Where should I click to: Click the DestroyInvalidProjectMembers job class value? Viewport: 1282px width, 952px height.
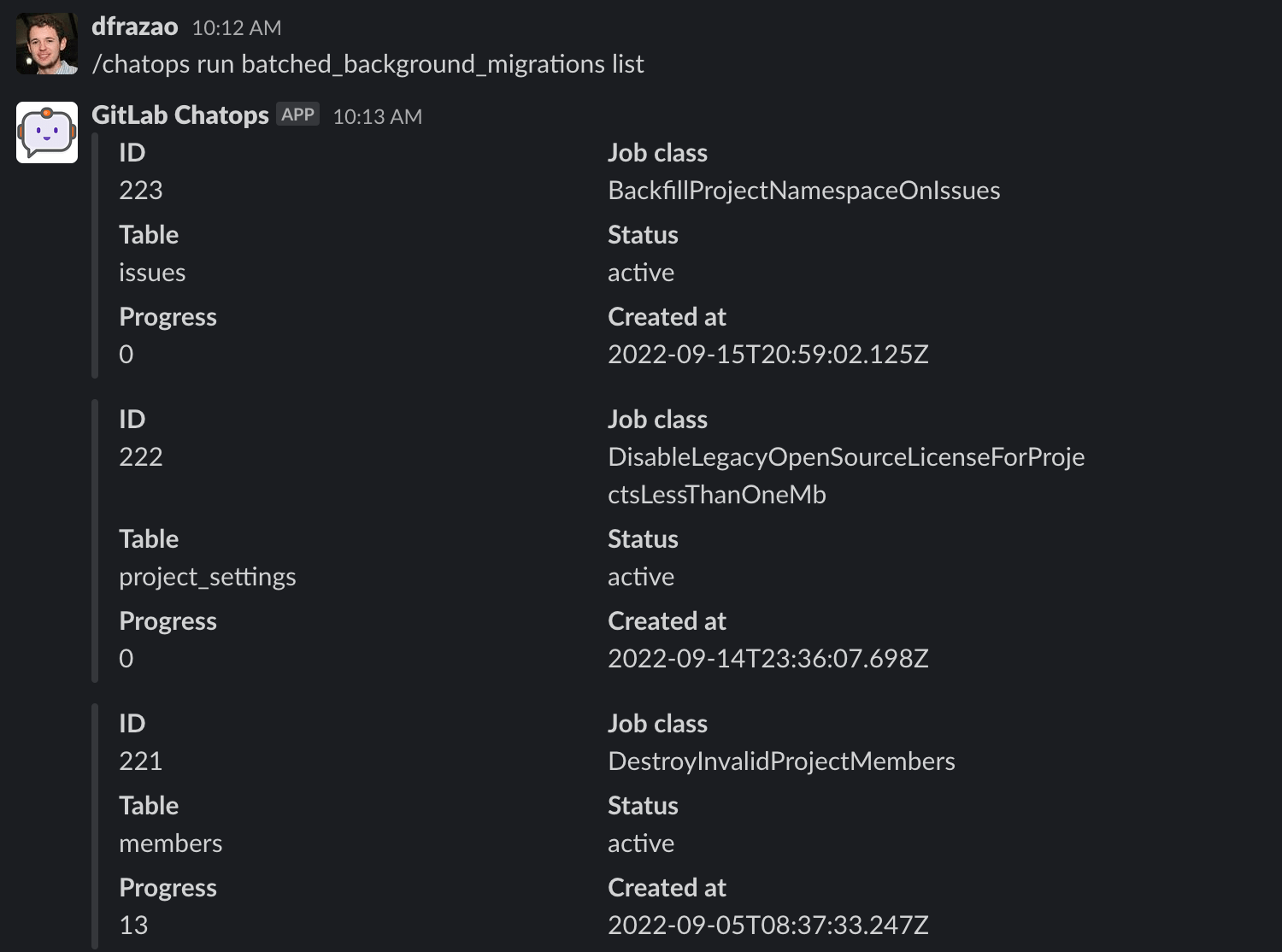[x=781, y=761]
